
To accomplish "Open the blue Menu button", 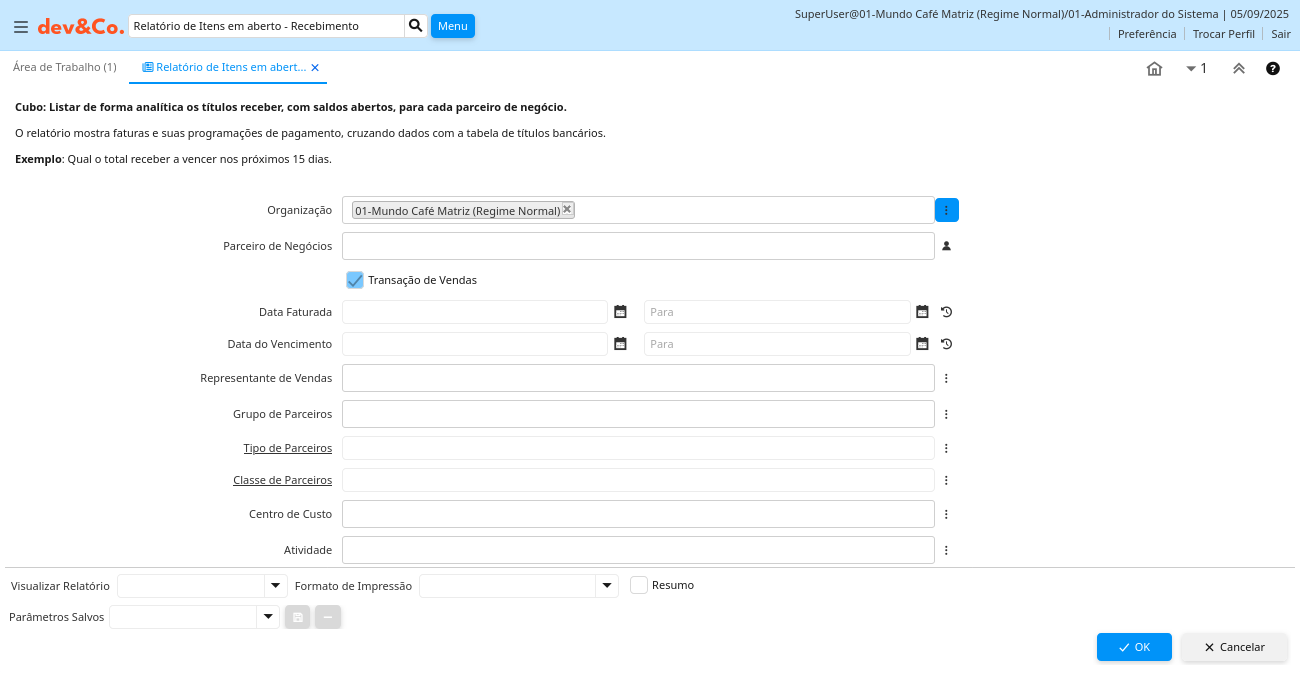I will [x=452, y=26].
